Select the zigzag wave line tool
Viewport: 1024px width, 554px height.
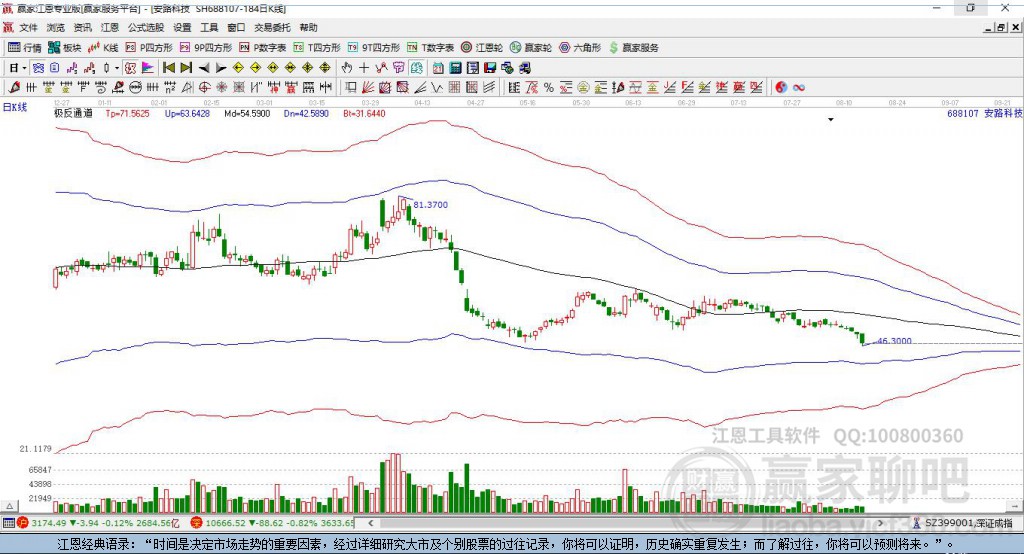436,88
